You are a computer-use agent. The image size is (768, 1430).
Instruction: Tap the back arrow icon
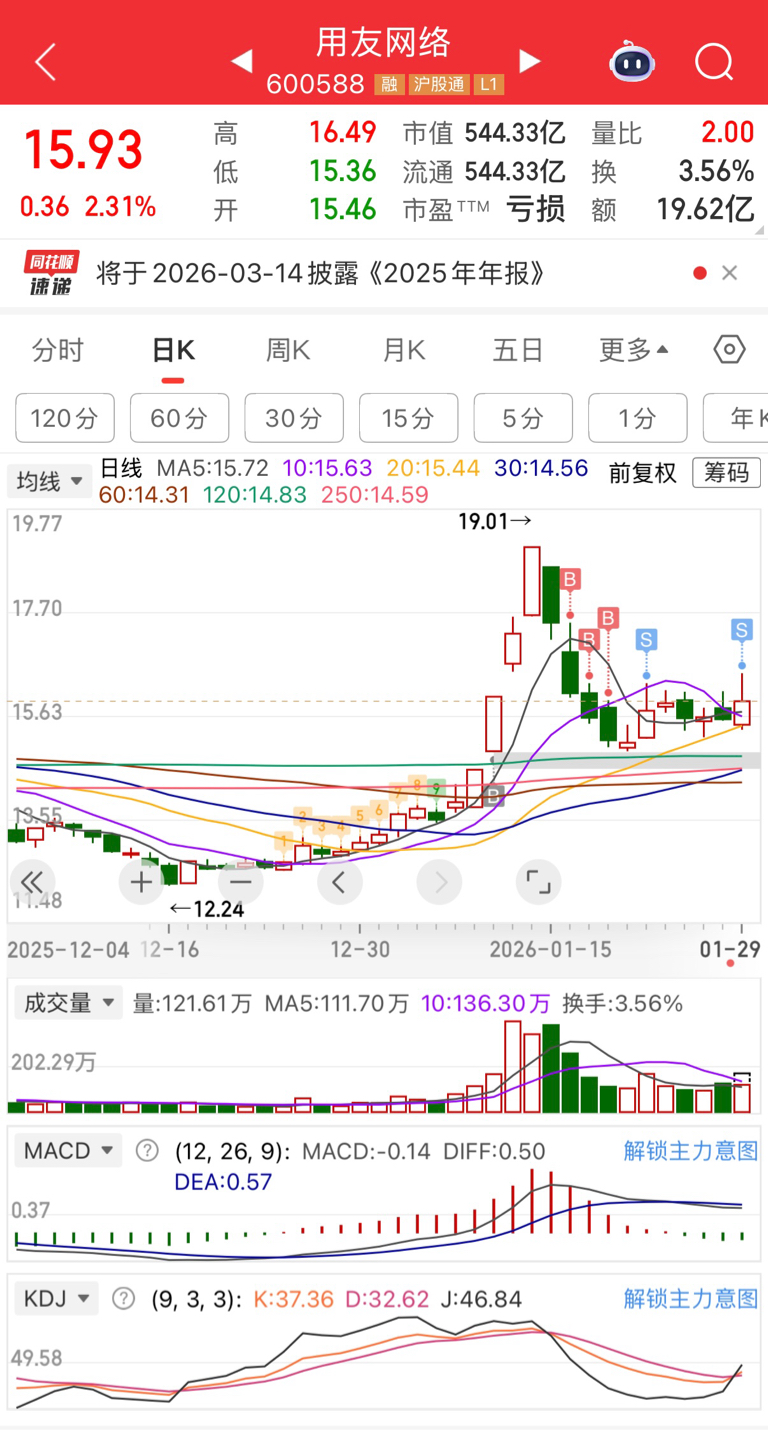[46, 62]
